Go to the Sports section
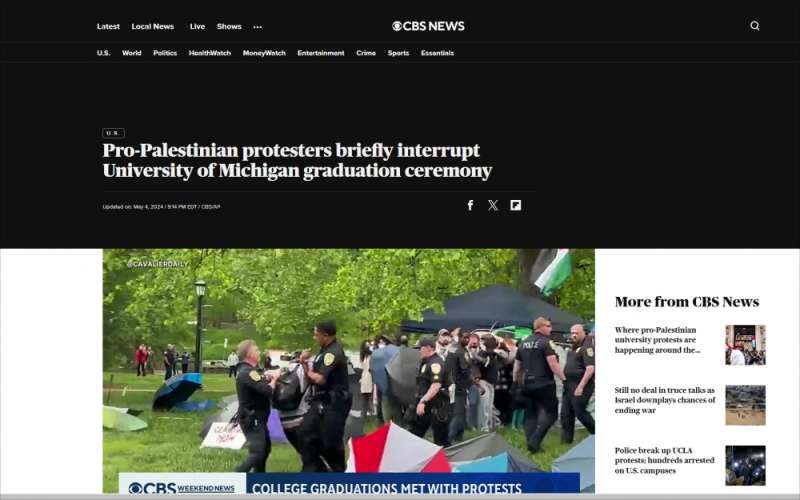 (x=398, y=53)
